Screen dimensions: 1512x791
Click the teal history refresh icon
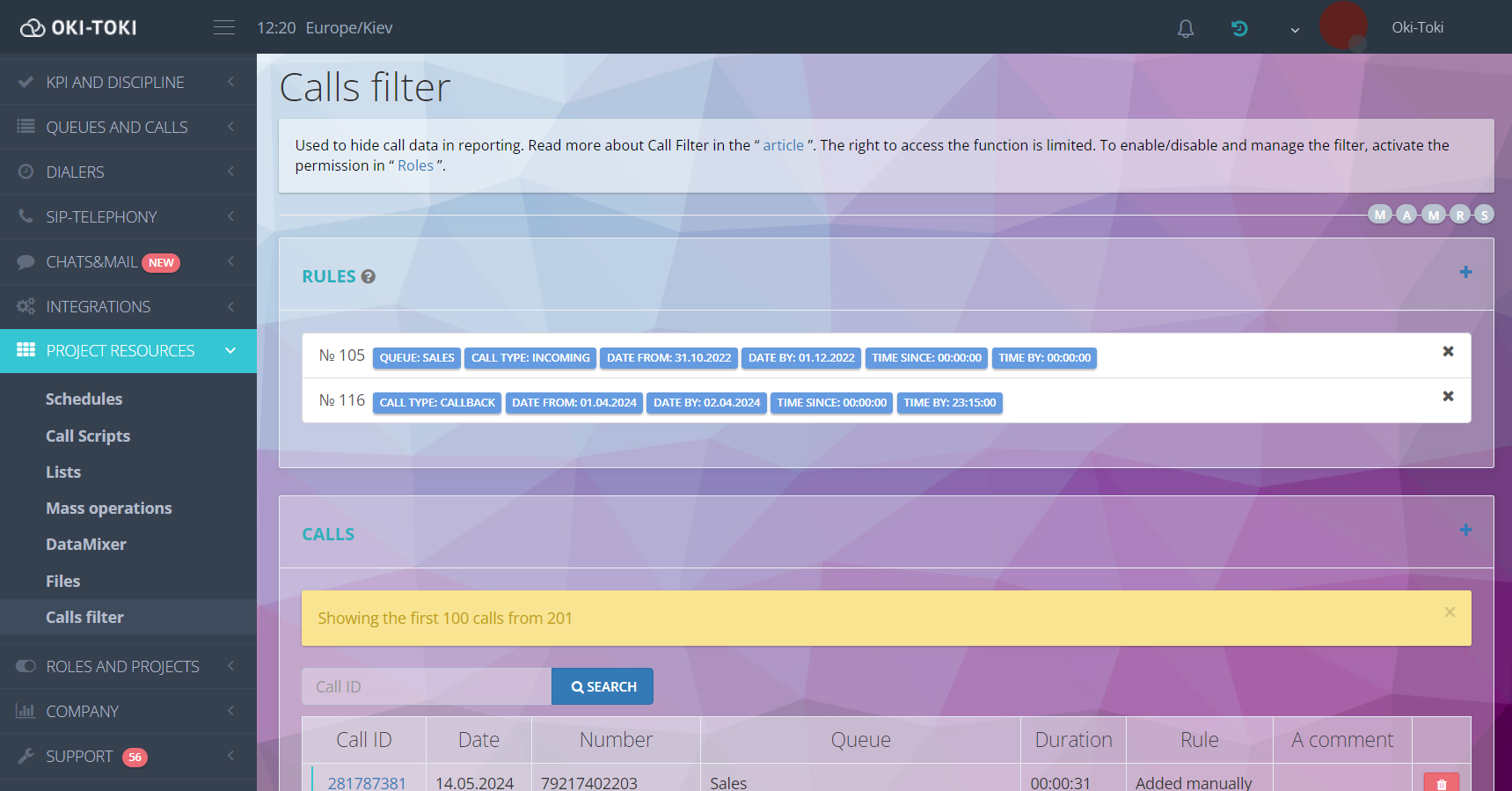(x=1239, y=28)
